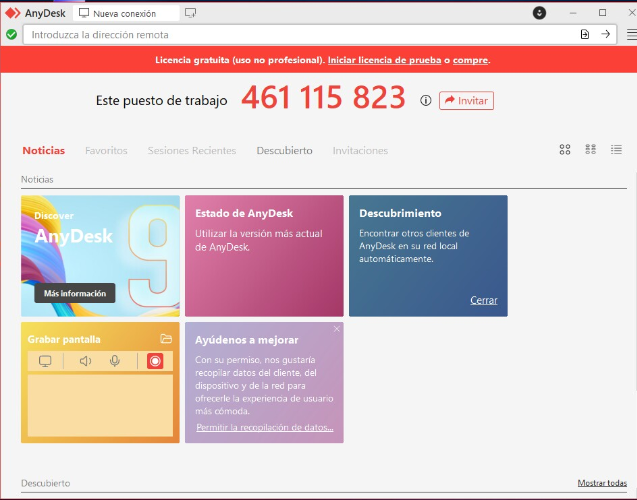Switch to large tiles view

click(565, 150)
